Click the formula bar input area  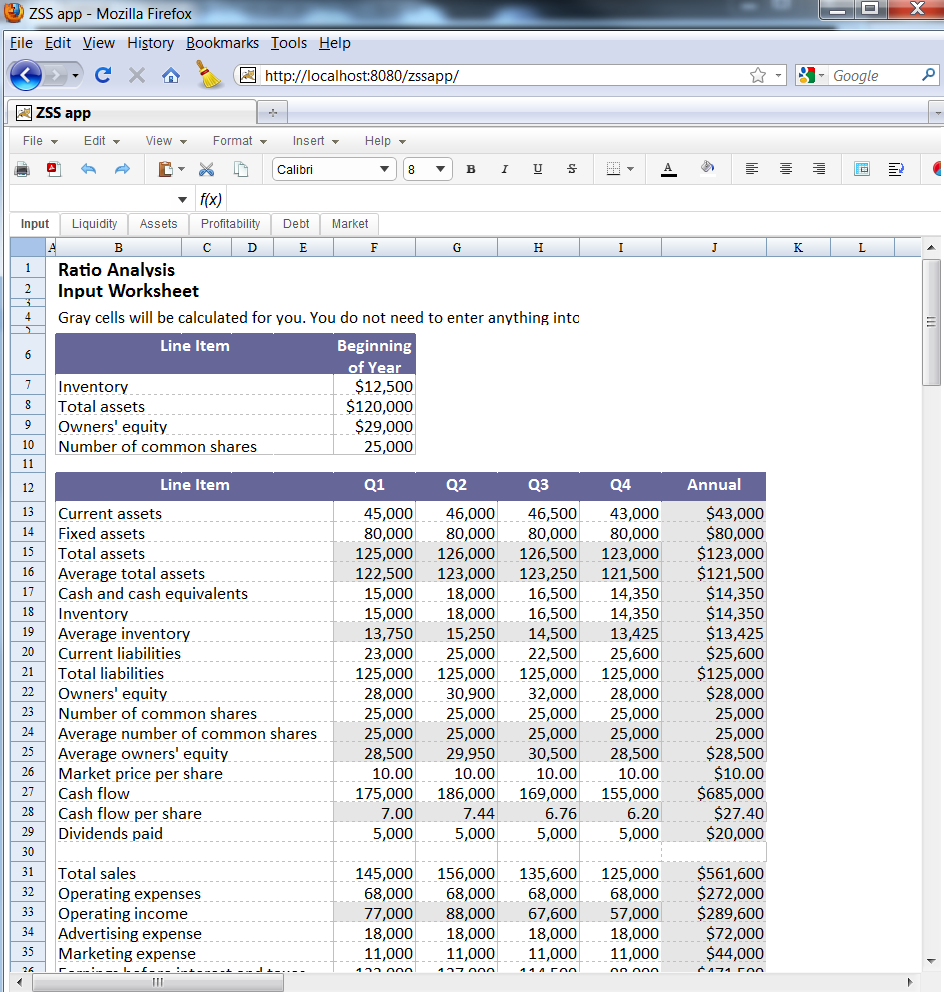582,200
